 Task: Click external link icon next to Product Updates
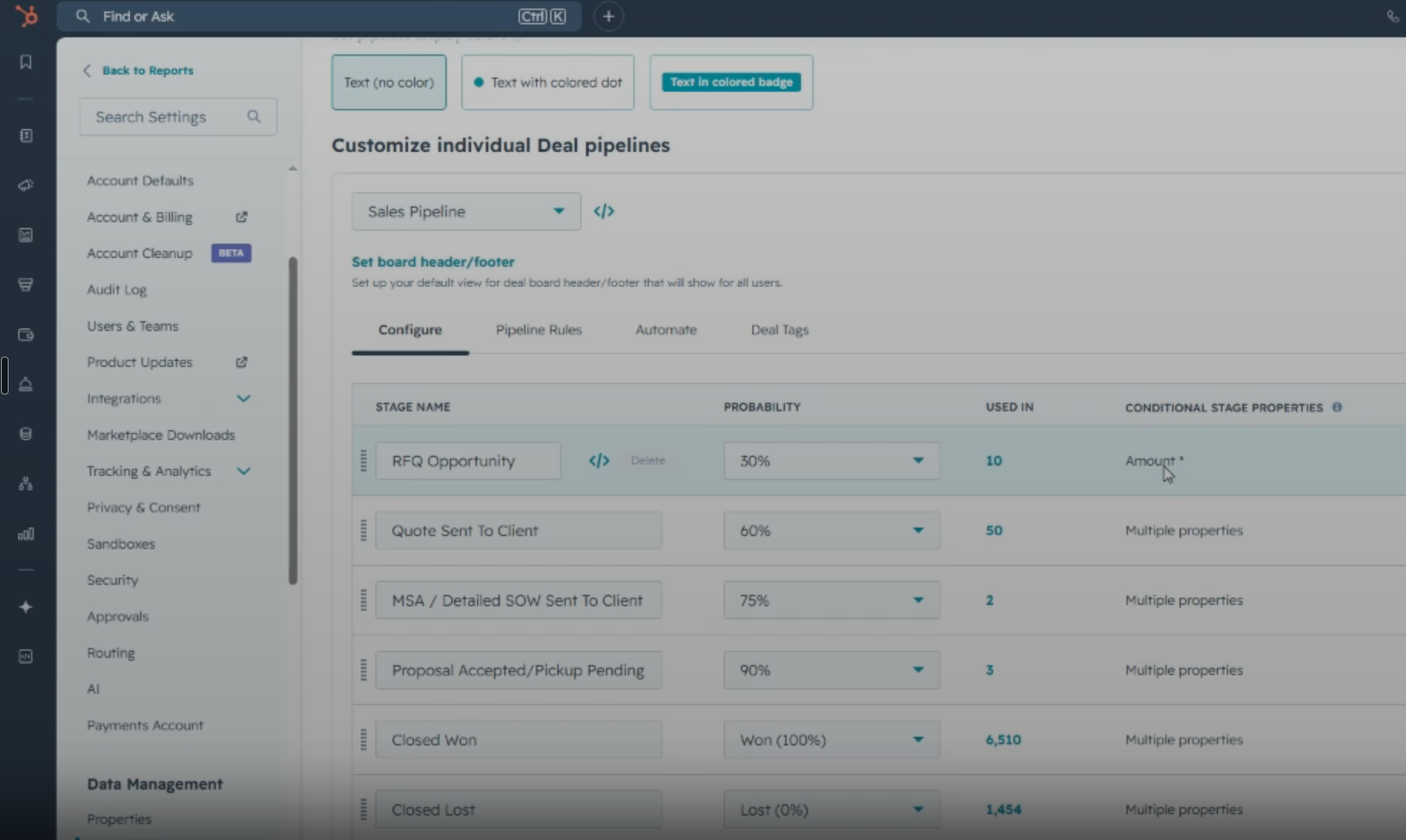(x=242, y=362)
